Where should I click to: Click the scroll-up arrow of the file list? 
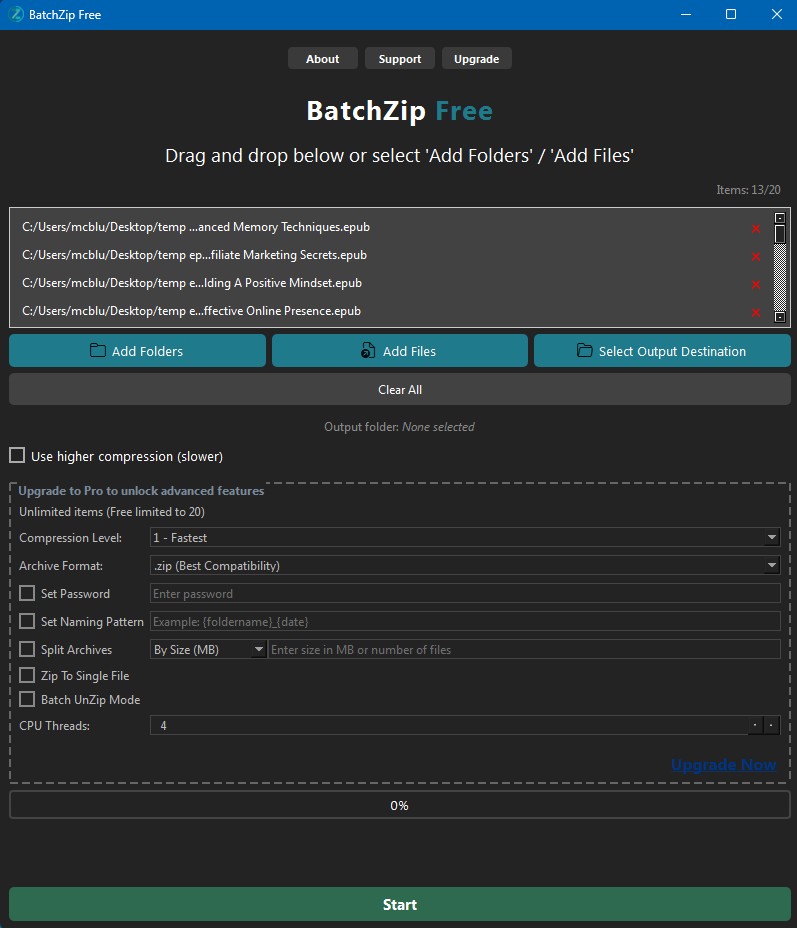(x=780, y=218)
